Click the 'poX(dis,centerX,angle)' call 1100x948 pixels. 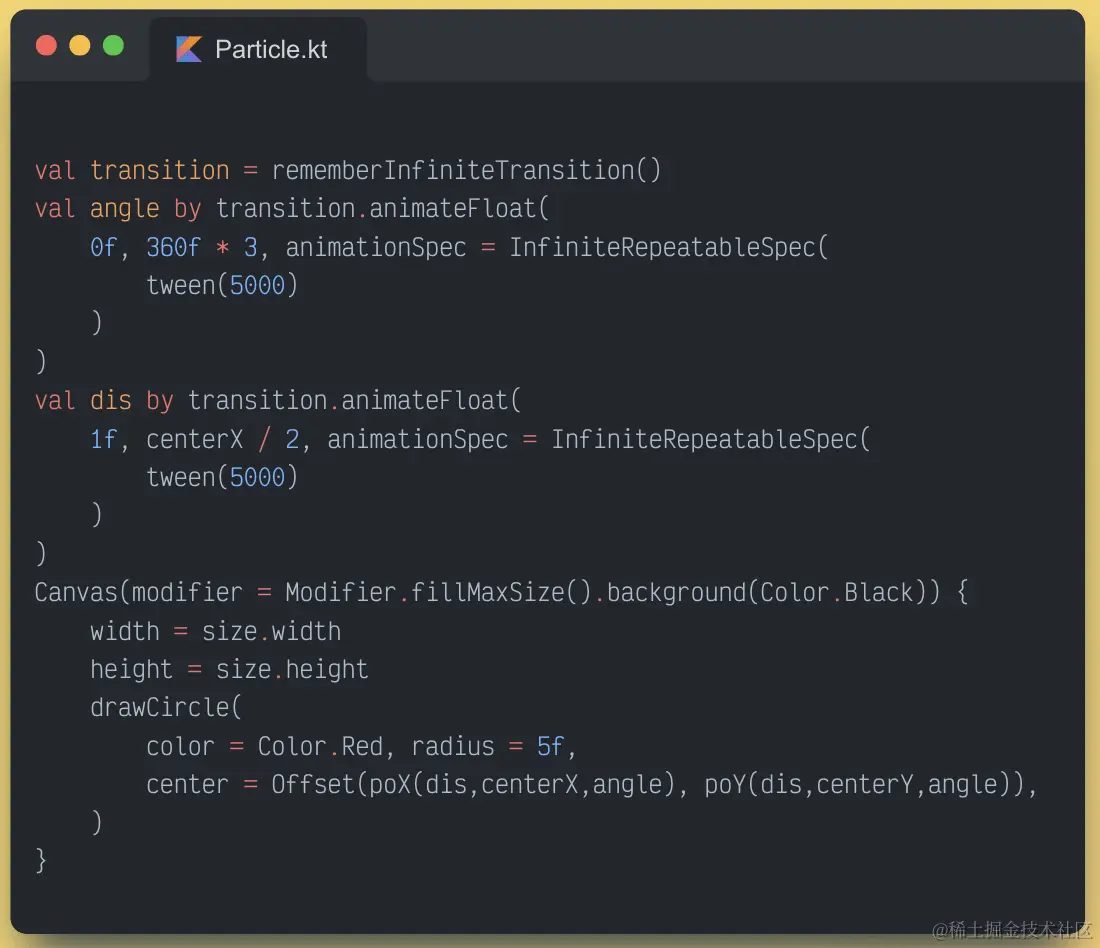click(x=523, y=785)
